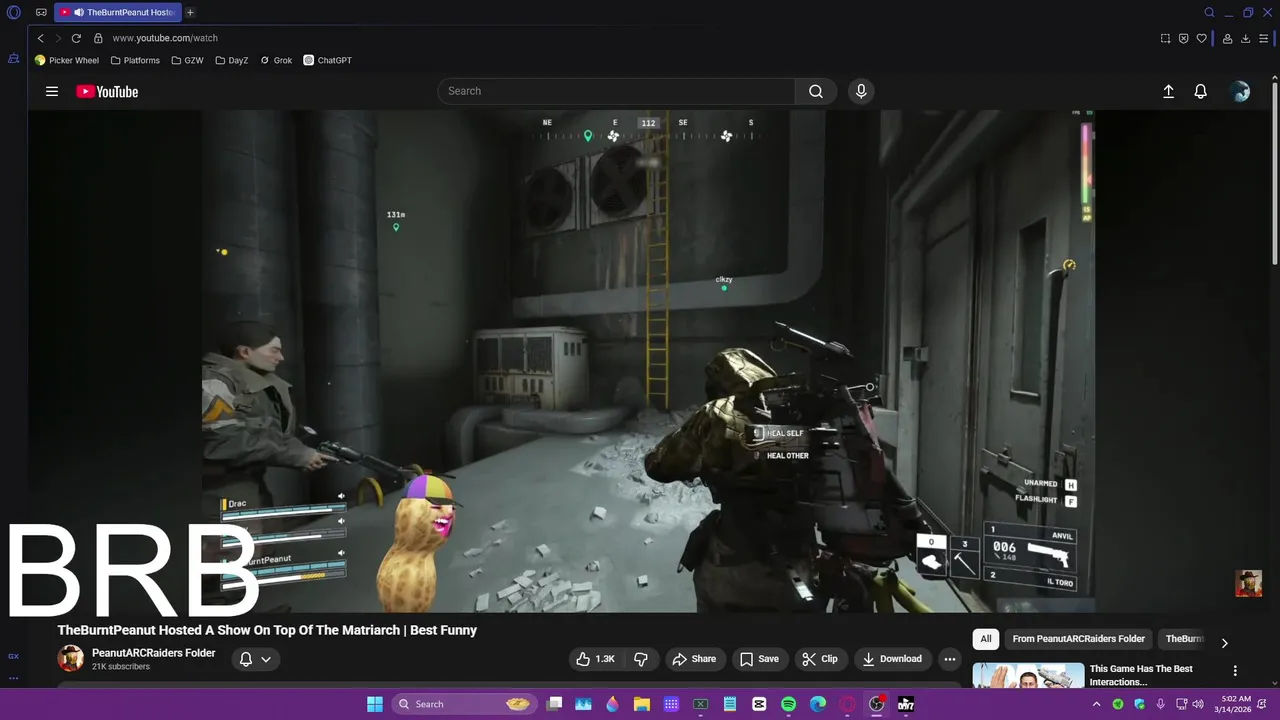Open the Platforms bookmark folder
1280x720 pixels.
(135, 60)
